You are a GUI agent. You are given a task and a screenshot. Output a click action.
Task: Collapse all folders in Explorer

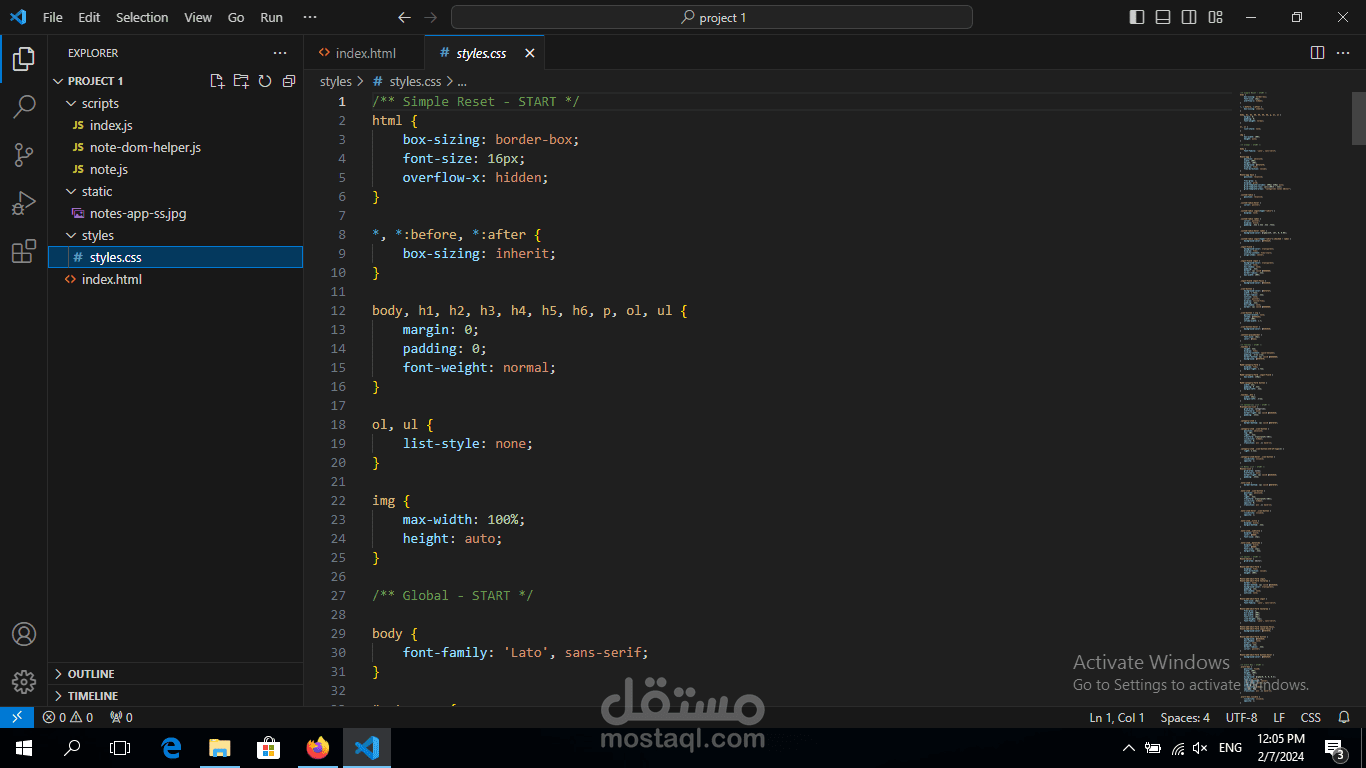coord(289,81)
